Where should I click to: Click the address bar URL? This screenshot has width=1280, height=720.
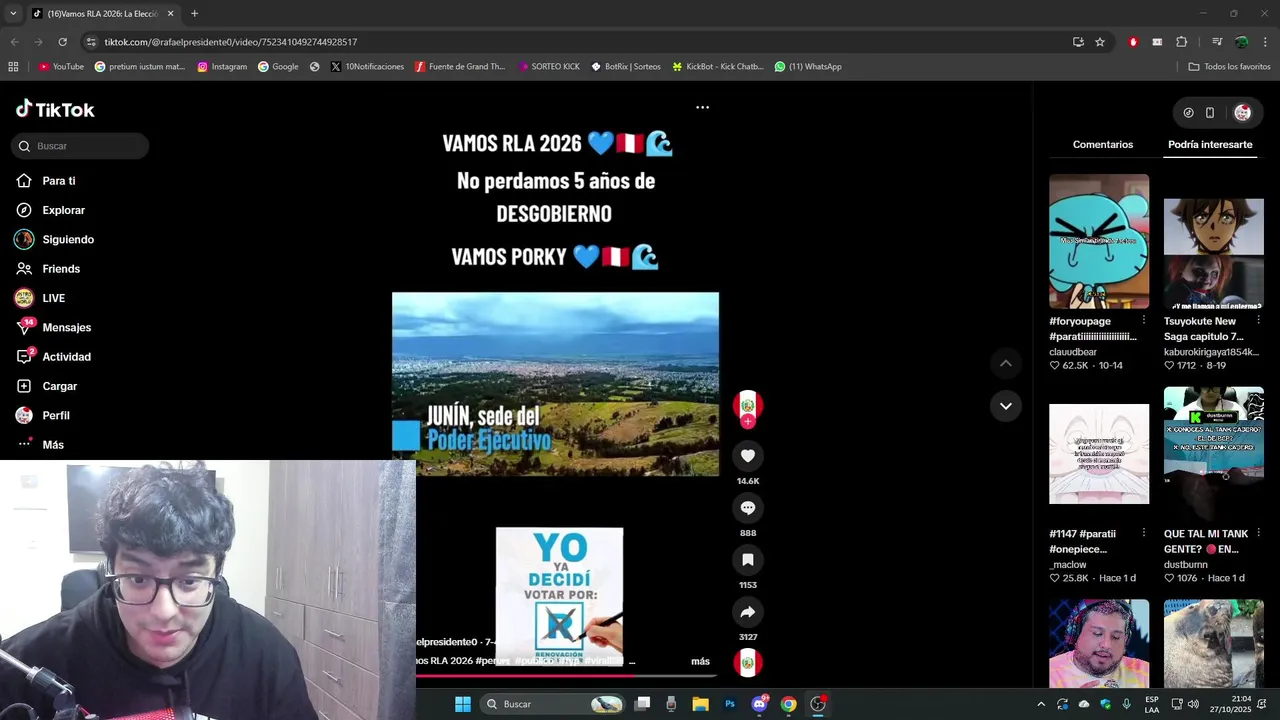(x=231, y=42)
